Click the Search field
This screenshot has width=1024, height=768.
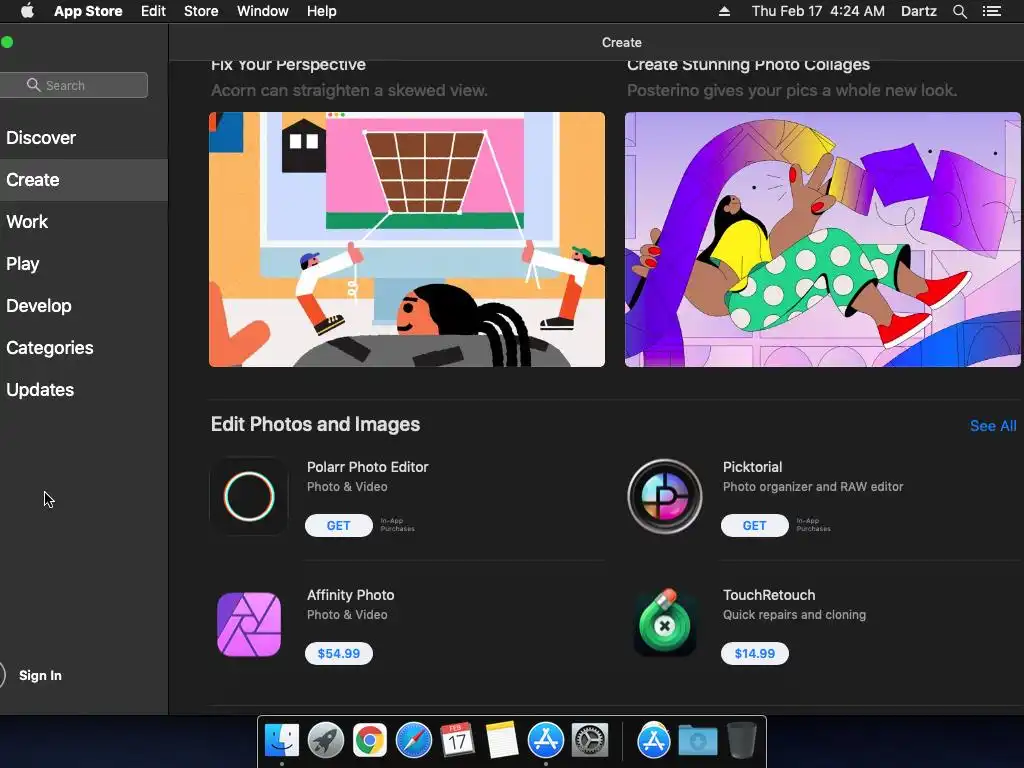point(74,85)
